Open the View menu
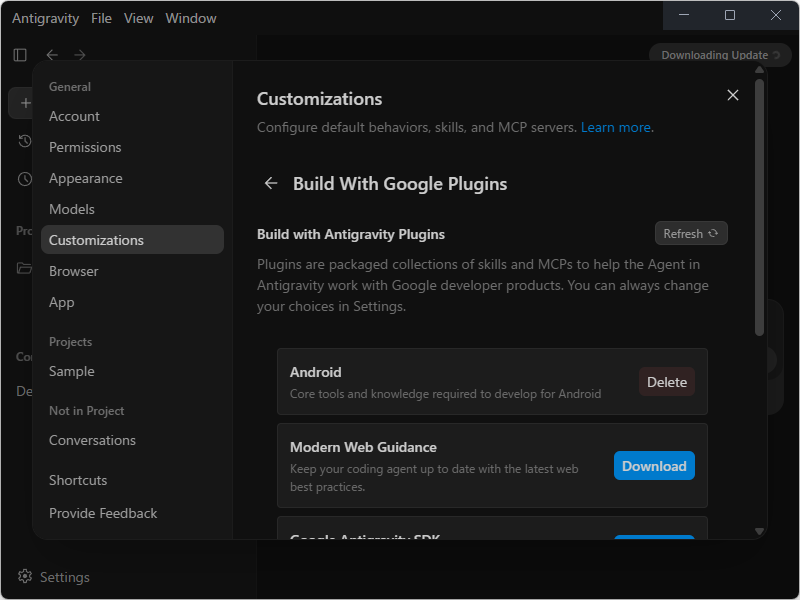The image size is (800, 600). [x=138, y=18]
